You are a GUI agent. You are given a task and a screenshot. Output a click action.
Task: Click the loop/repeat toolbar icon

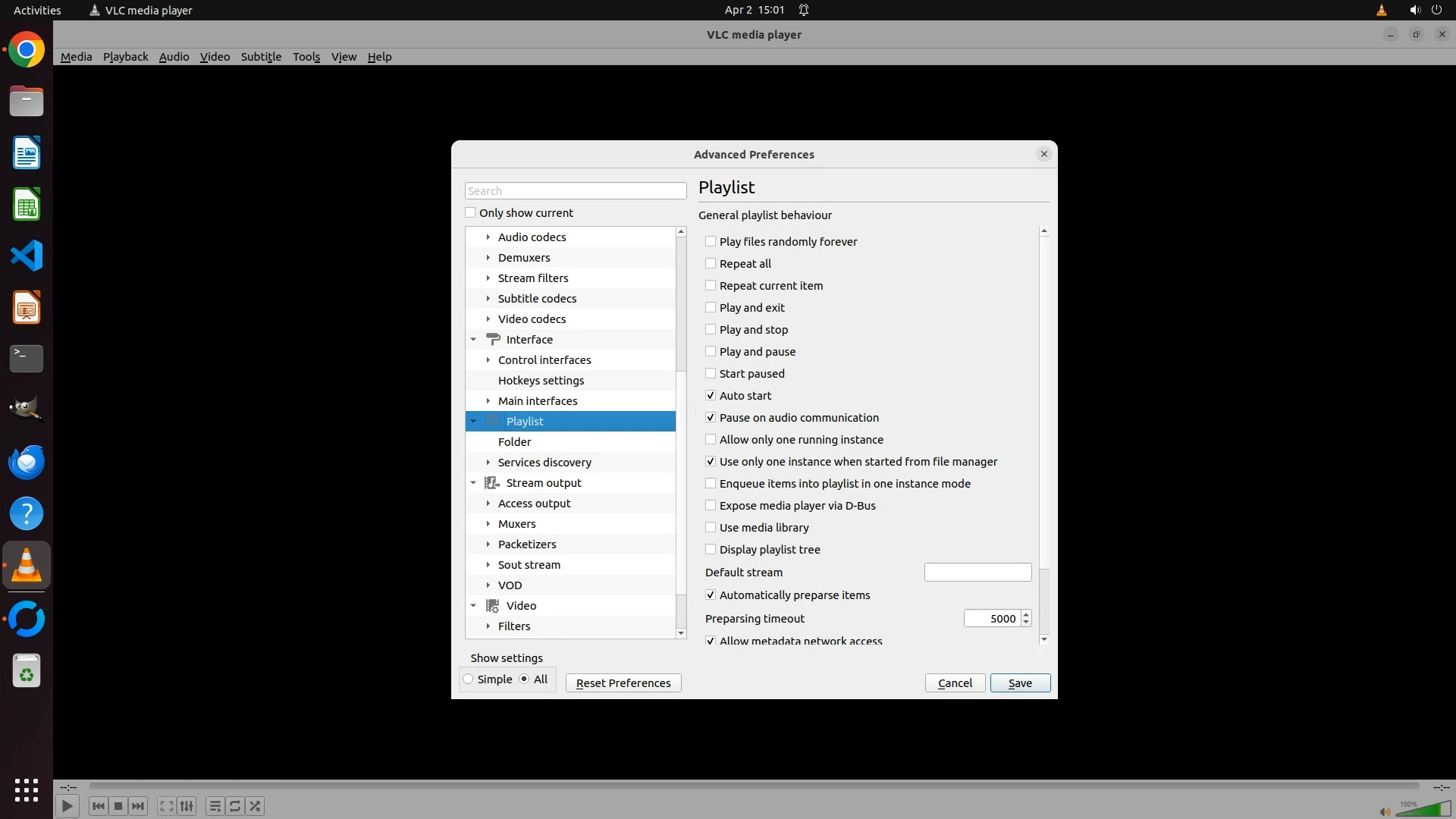[235, 806]
